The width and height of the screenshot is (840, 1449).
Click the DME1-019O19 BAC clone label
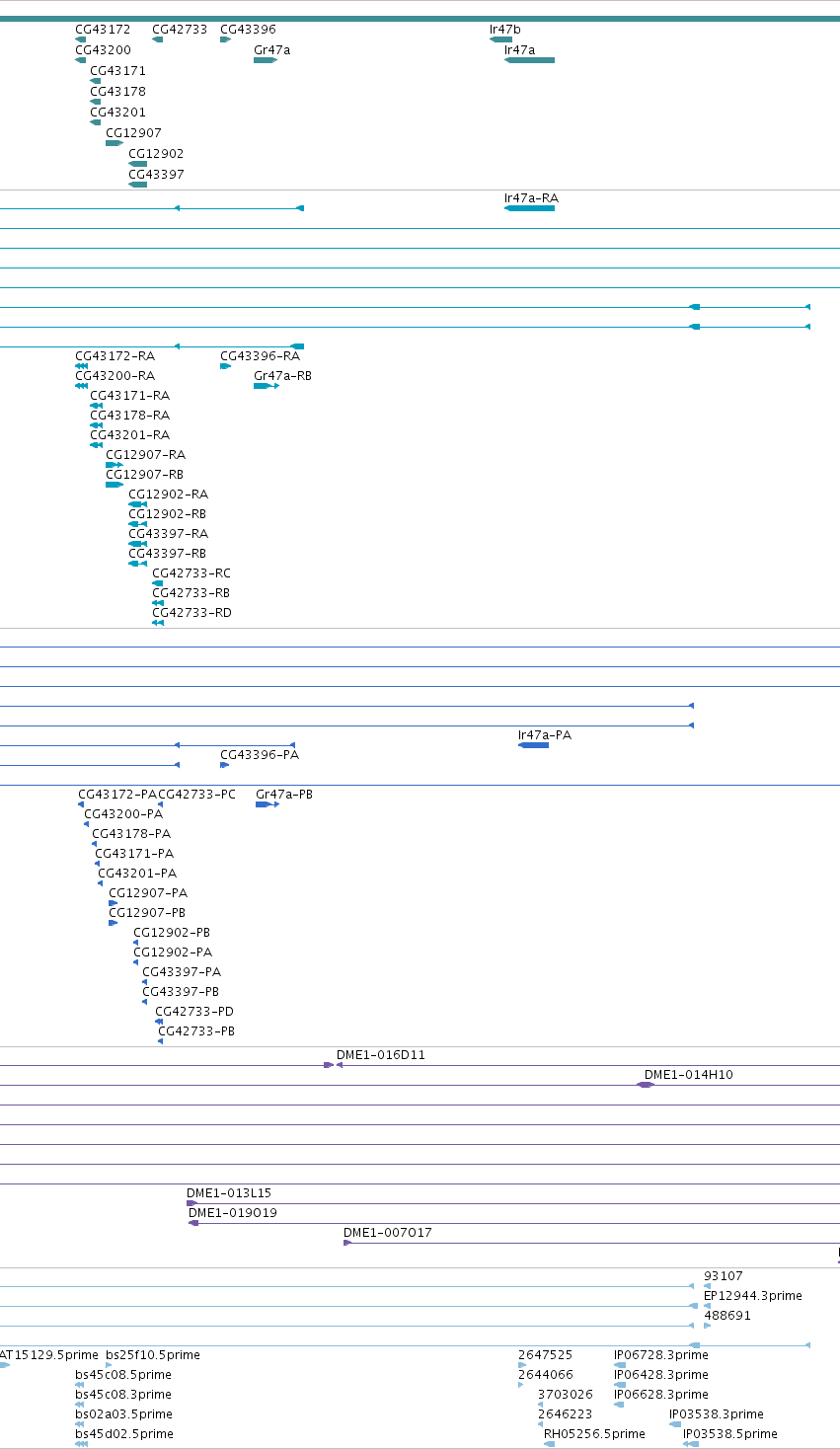[x=233, y=1213]
